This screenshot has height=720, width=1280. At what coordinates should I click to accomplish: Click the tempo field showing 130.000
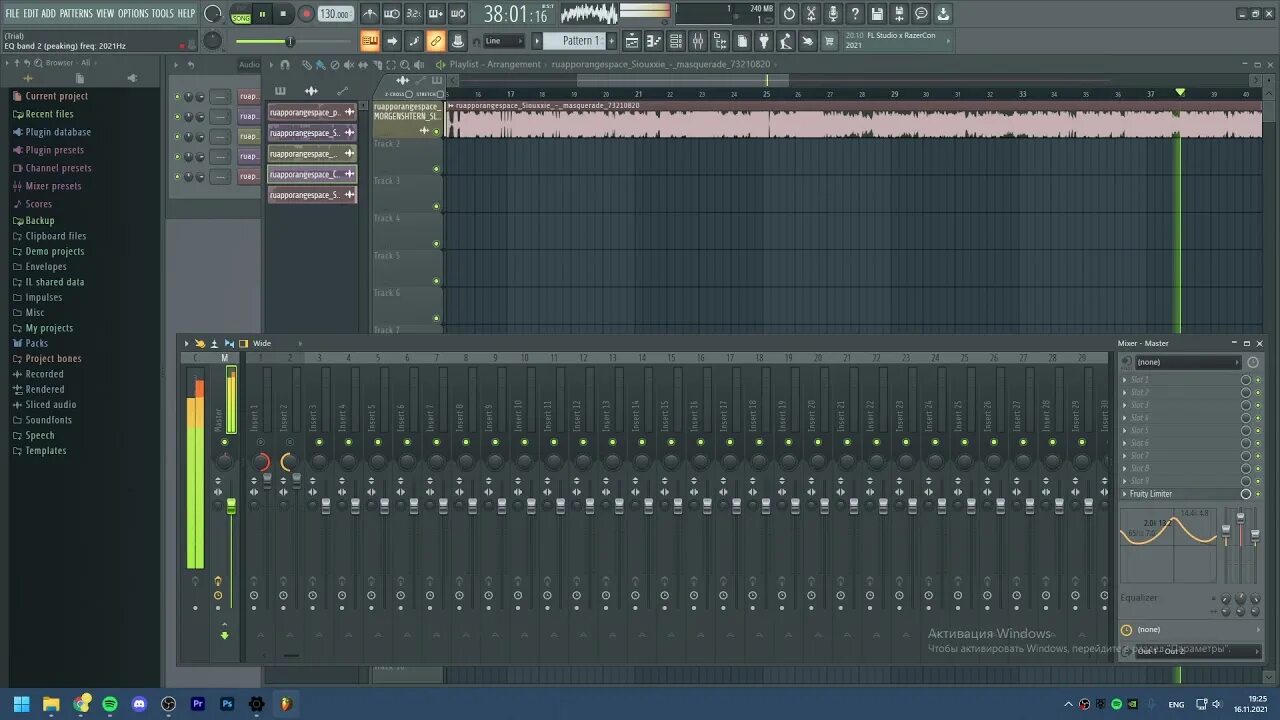click(x=335, y=14)
